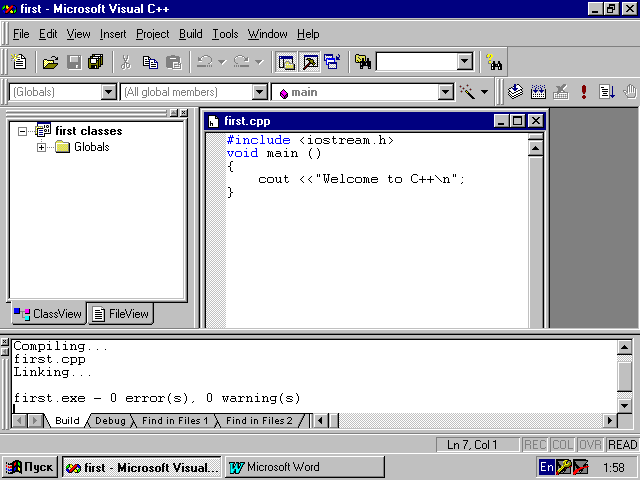Select the Globals folder tree item
This screenshot has height=480, width=640.
[x=91, y=147]
